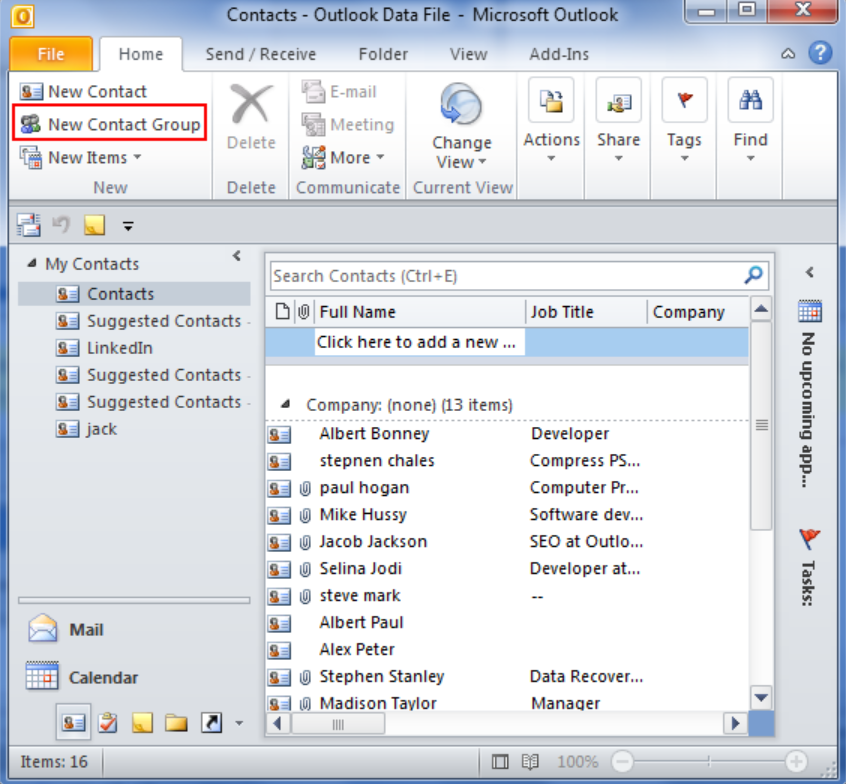Image resolution: width=846 pixels, height=784 pixels.
Task: Click the E-mail communicate button
Action: [x=339, y=92]
